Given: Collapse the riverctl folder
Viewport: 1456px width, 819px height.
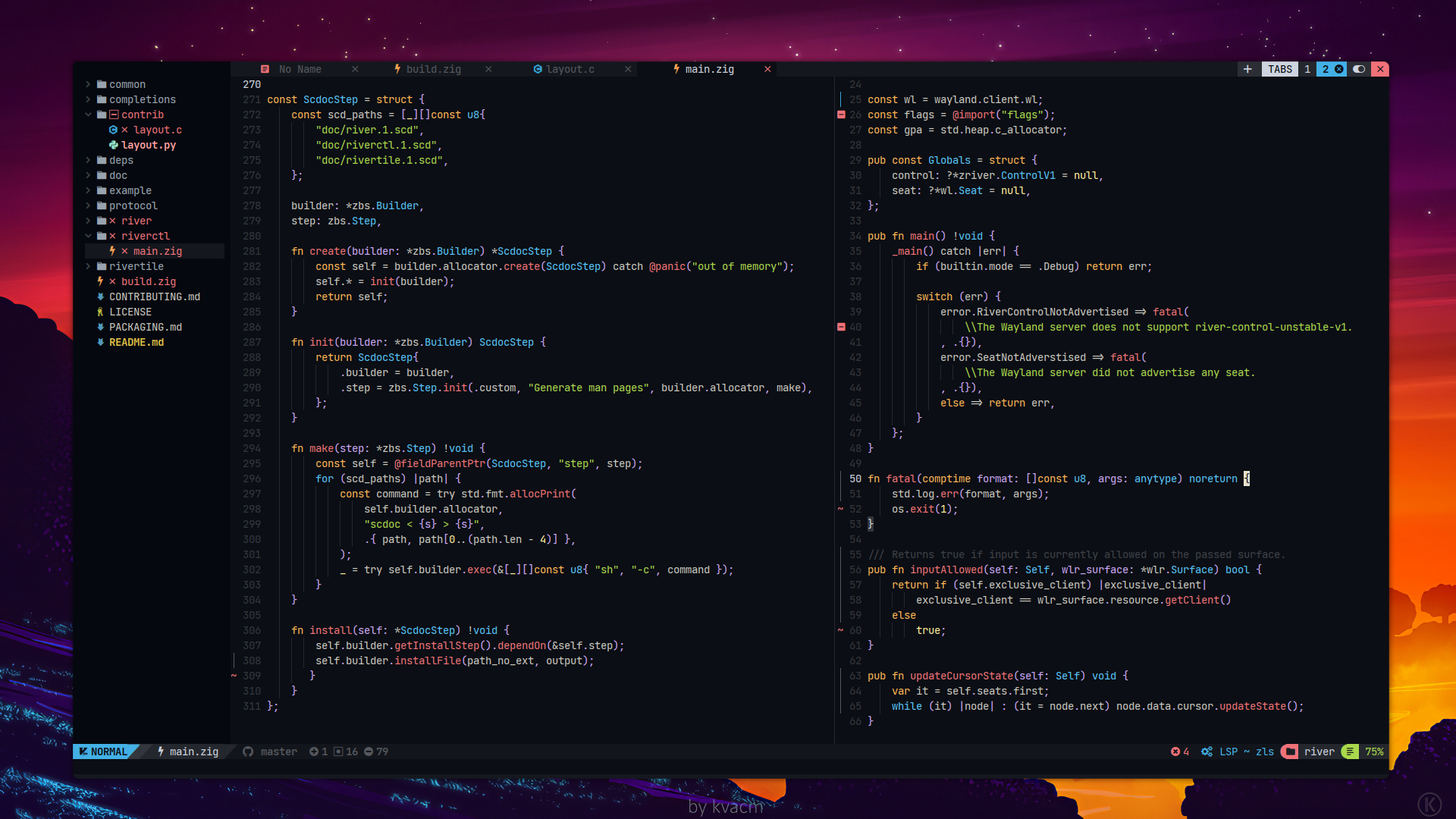Looking at the screenshot, I should [88, 236].
